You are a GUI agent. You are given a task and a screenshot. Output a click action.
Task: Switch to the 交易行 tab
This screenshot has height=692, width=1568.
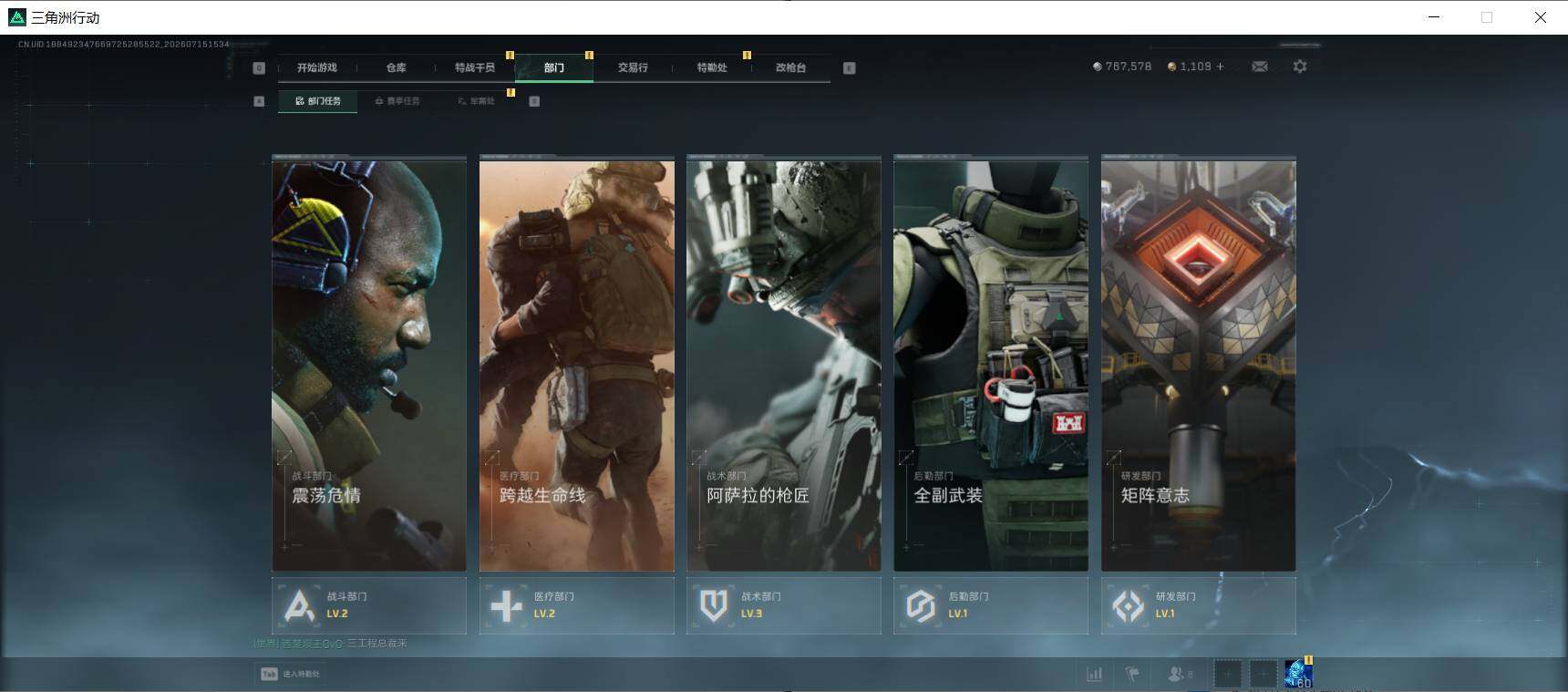[633, 67]
